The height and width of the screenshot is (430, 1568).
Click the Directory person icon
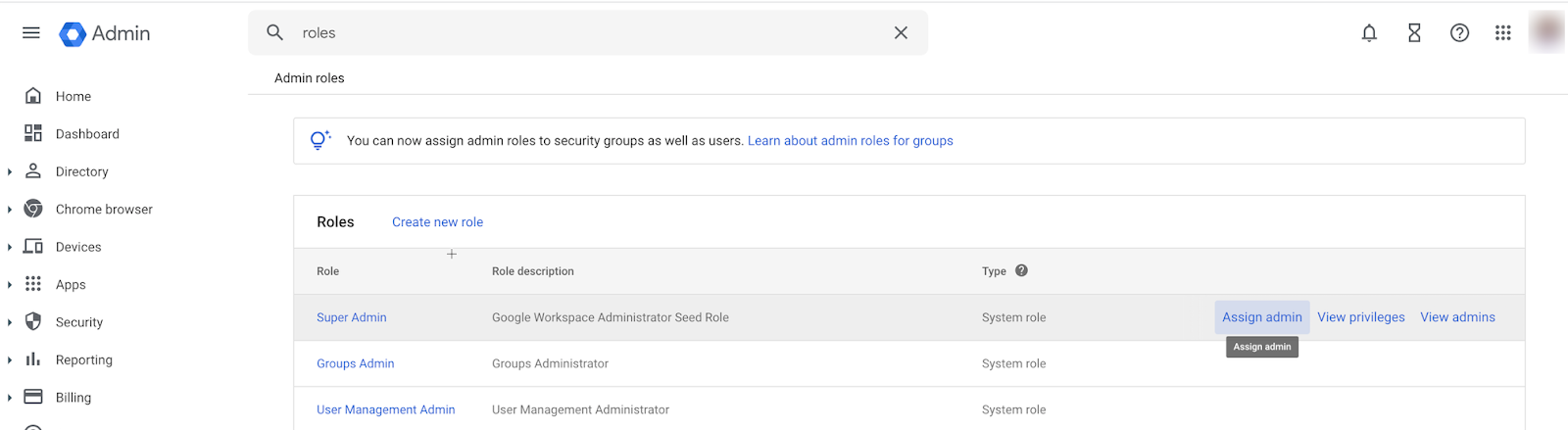(x=33, y=171)
